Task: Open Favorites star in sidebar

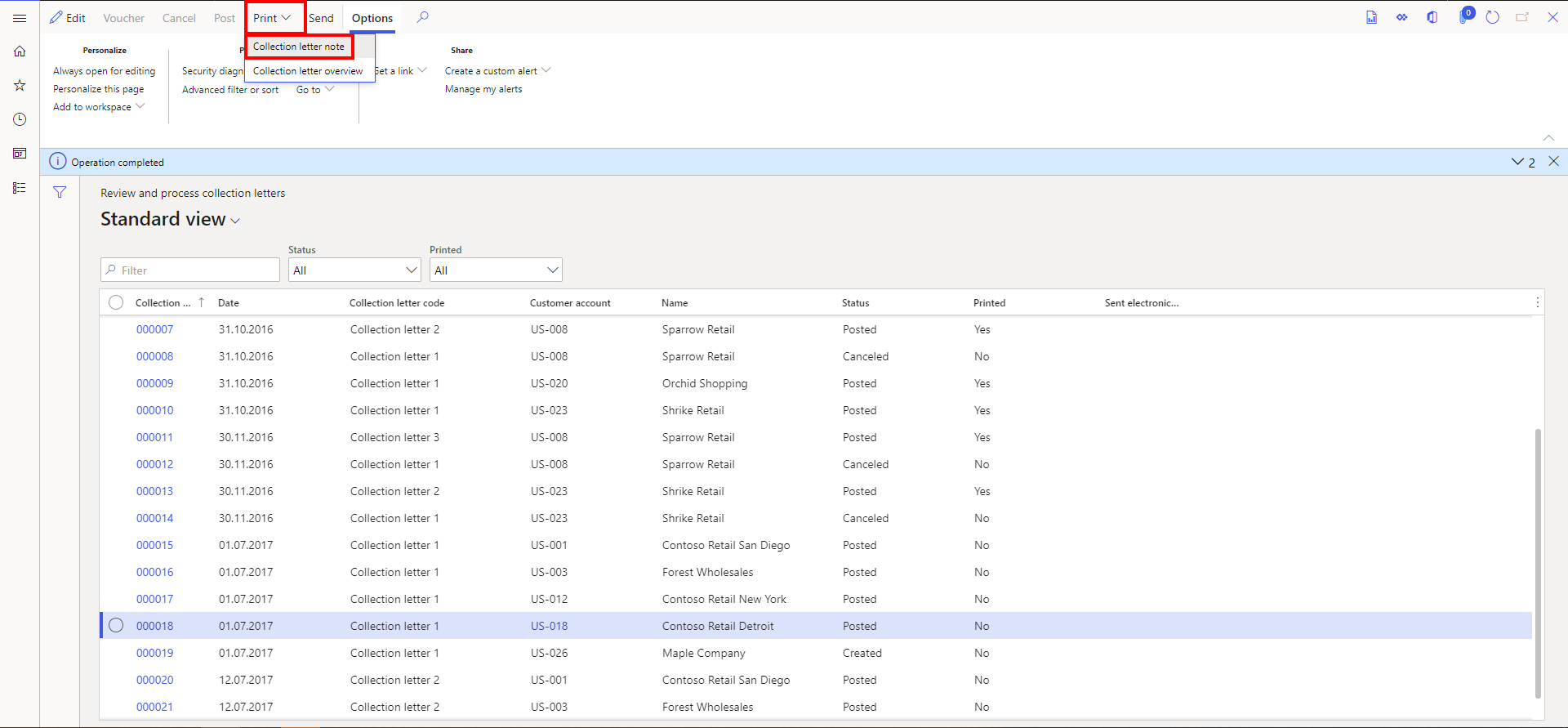Action: 20,85
